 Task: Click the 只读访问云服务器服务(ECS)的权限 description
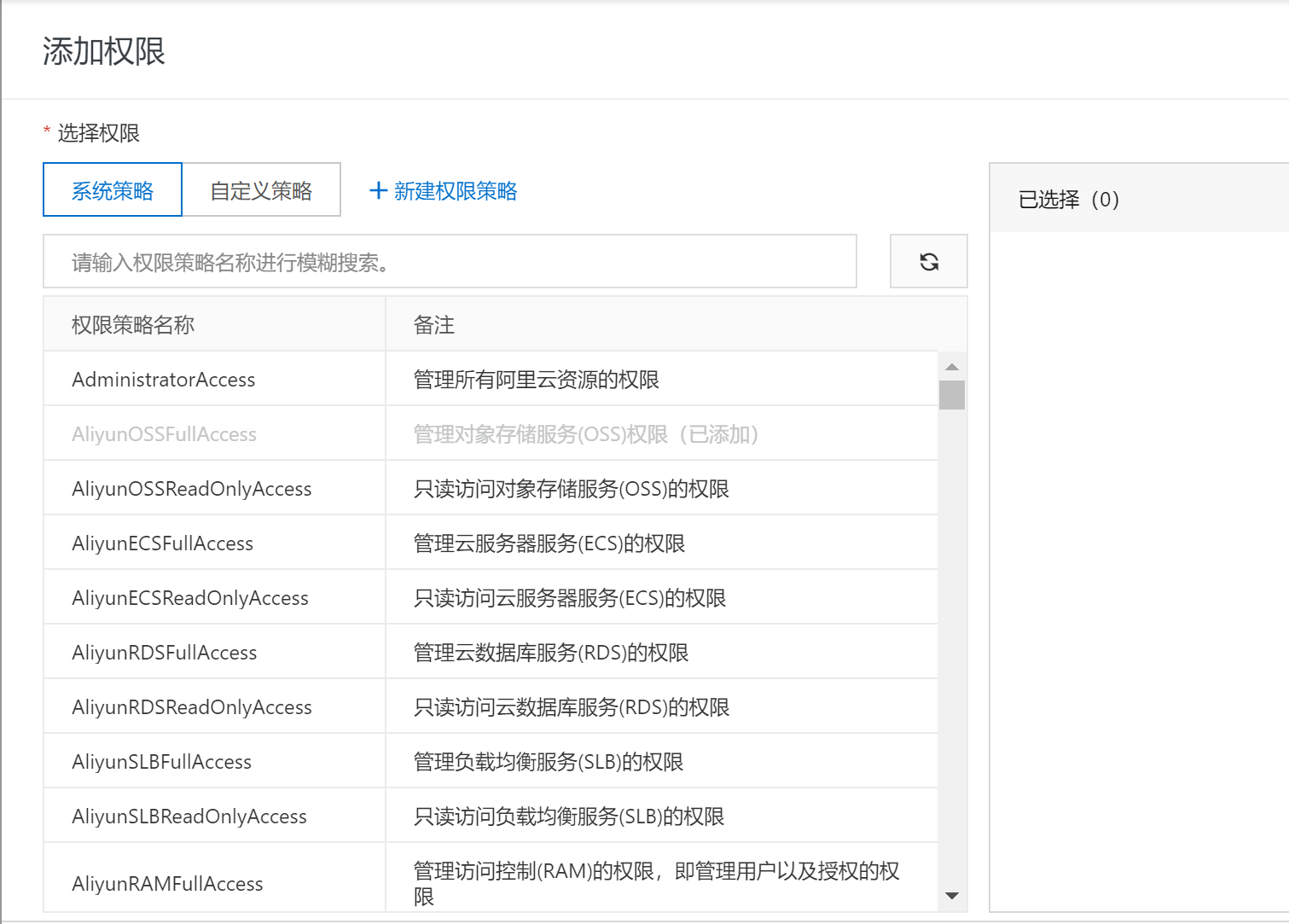(x=570, y=598)
